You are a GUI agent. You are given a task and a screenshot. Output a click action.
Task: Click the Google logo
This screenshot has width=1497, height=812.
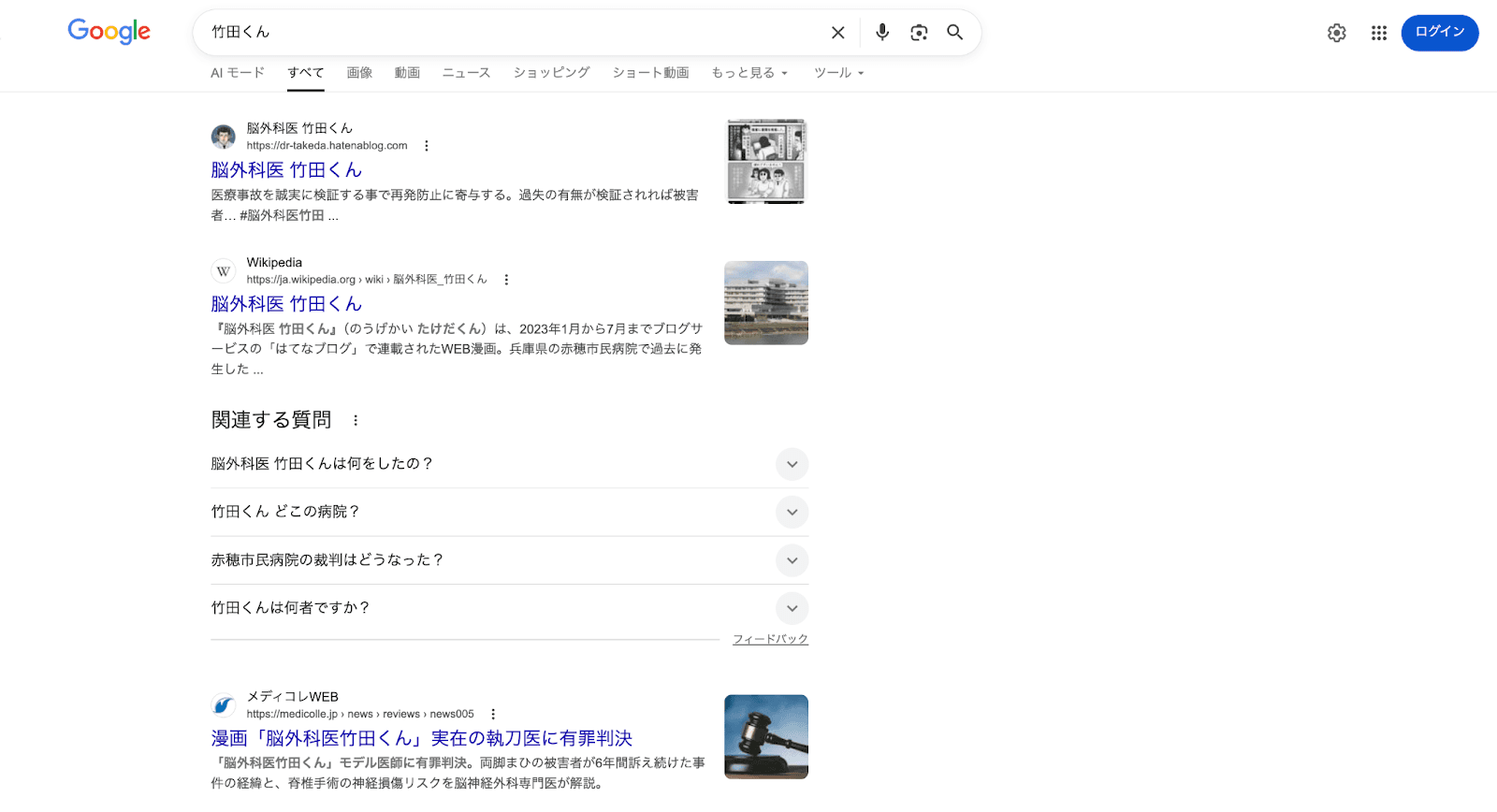pyautogui.click(x=109, y=32)
